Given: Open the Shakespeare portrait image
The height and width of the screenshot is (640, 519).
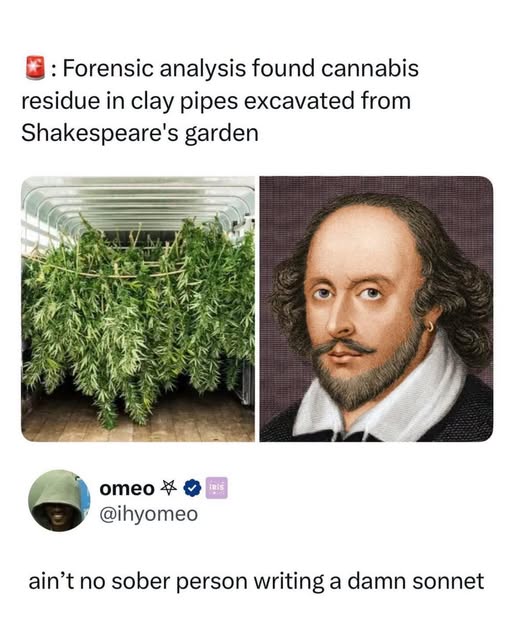Looking at the screenshot, I should 376,309.
